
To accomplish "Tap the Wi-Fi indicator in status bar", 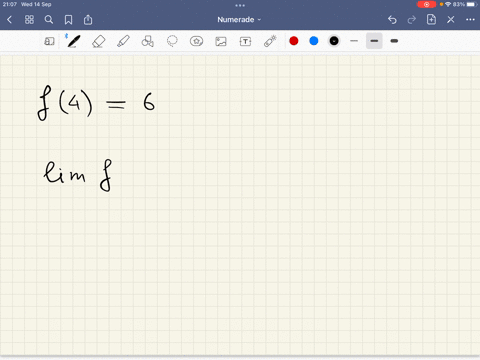I will tap(448, 4).
